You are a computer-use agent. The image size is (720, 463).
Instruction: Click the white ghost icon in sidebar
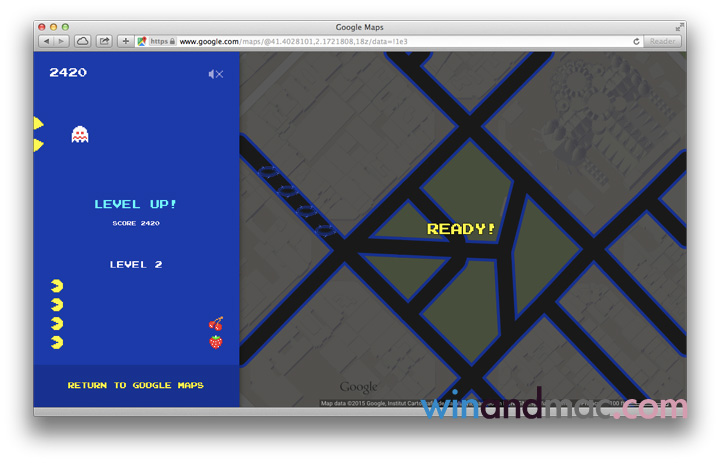pos(80,135)
